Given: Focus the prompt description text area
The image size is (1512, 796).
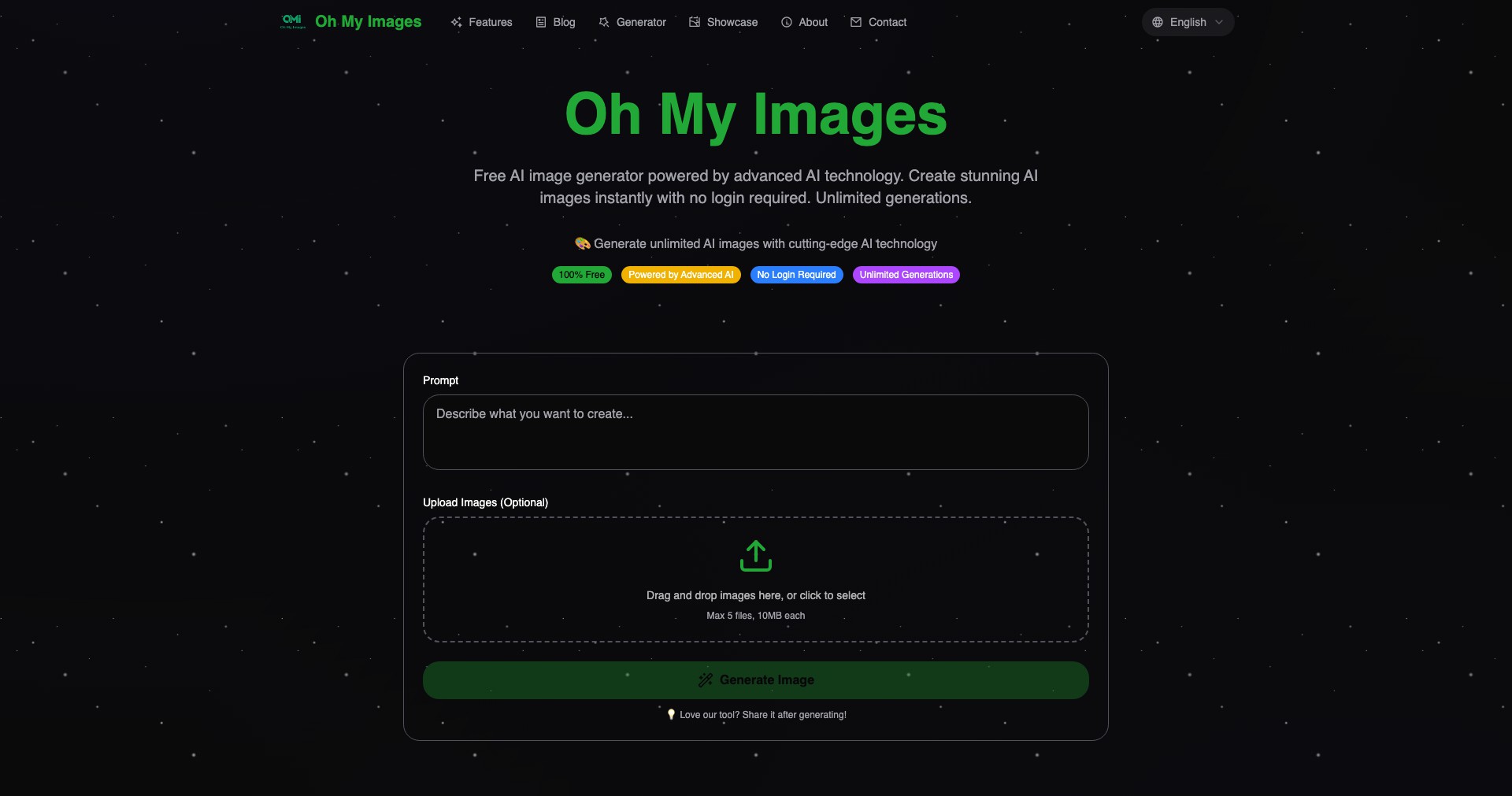Looking at the screenshot, I should point(756,432).
